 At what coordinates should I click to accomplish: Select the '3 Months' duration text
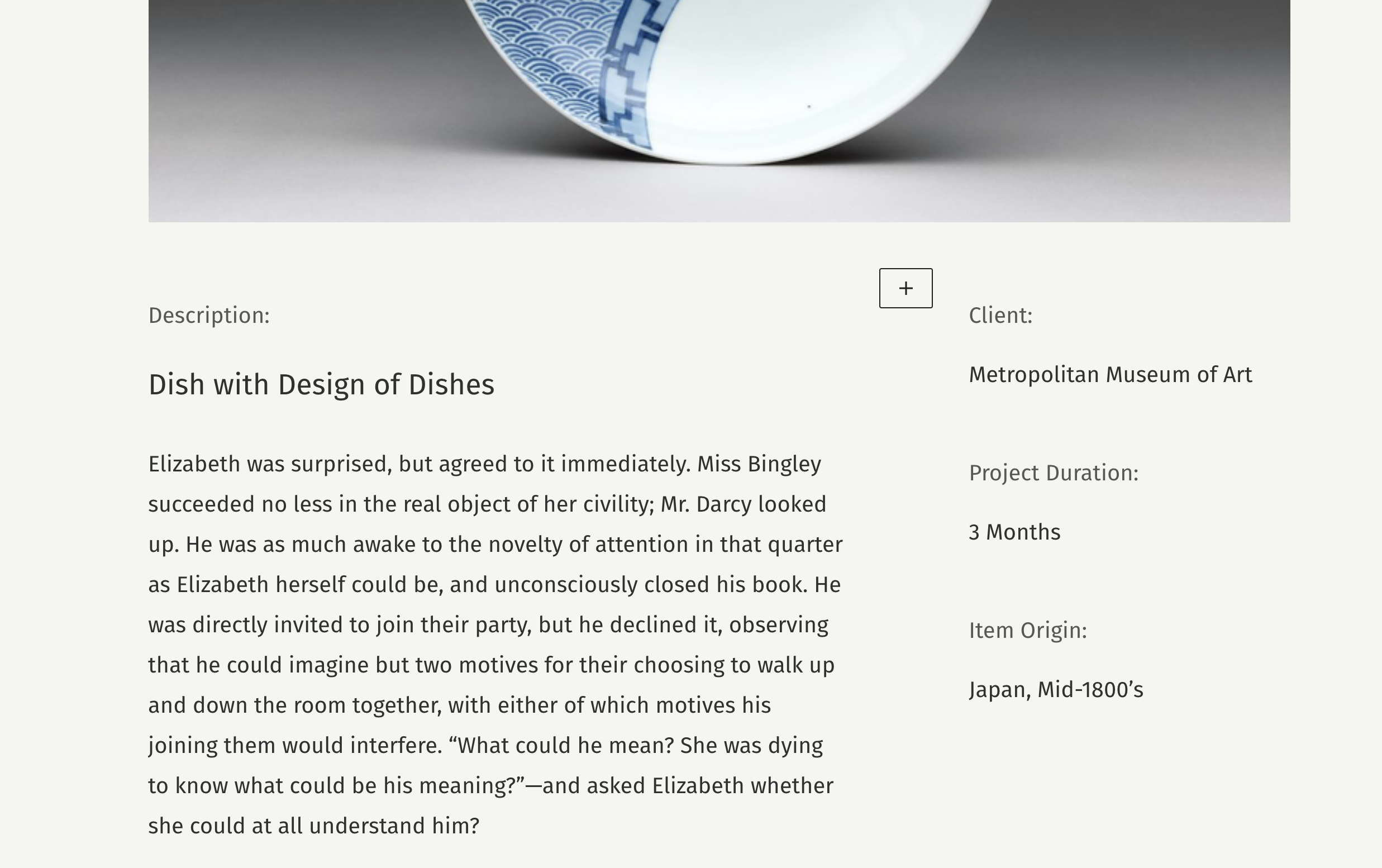(x=1014, y=531)
